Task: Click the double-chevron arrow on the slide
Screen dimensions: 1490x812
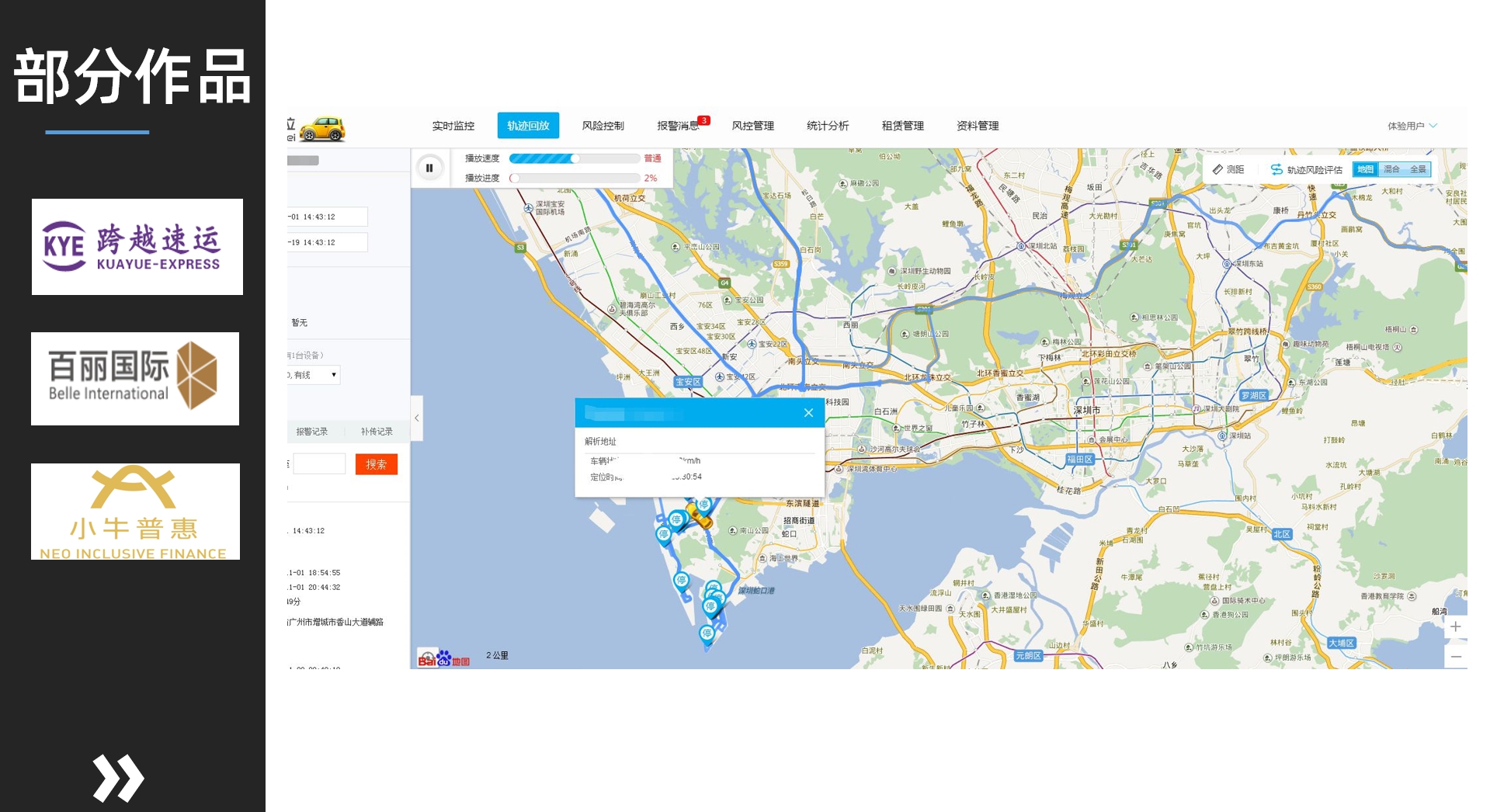Action: point(118,778)
